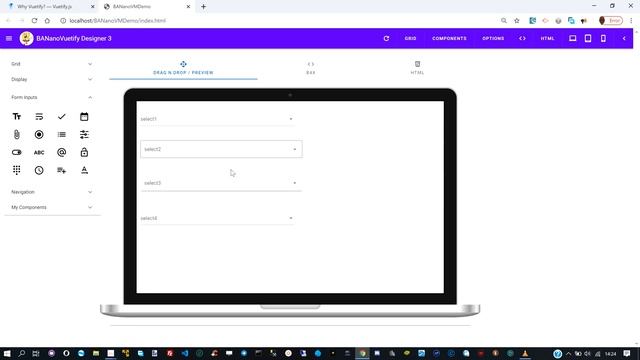Open the outlined select2 dropdown
The width and height of the screenshot is (640, 360).
point(221,149)
